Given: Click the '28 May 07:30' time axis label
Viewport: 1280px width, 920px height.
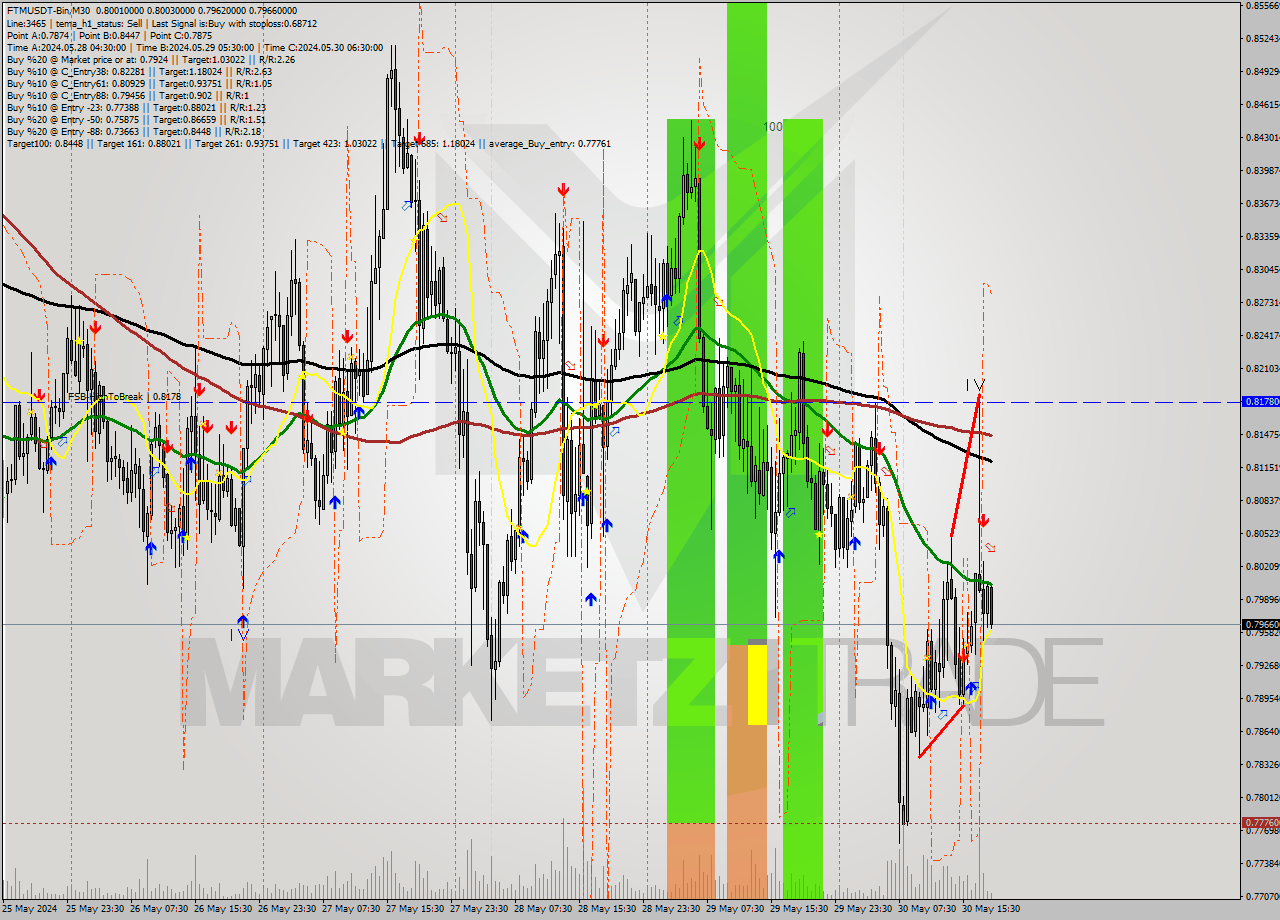Looking at the screenshot, I should point(544,909).
